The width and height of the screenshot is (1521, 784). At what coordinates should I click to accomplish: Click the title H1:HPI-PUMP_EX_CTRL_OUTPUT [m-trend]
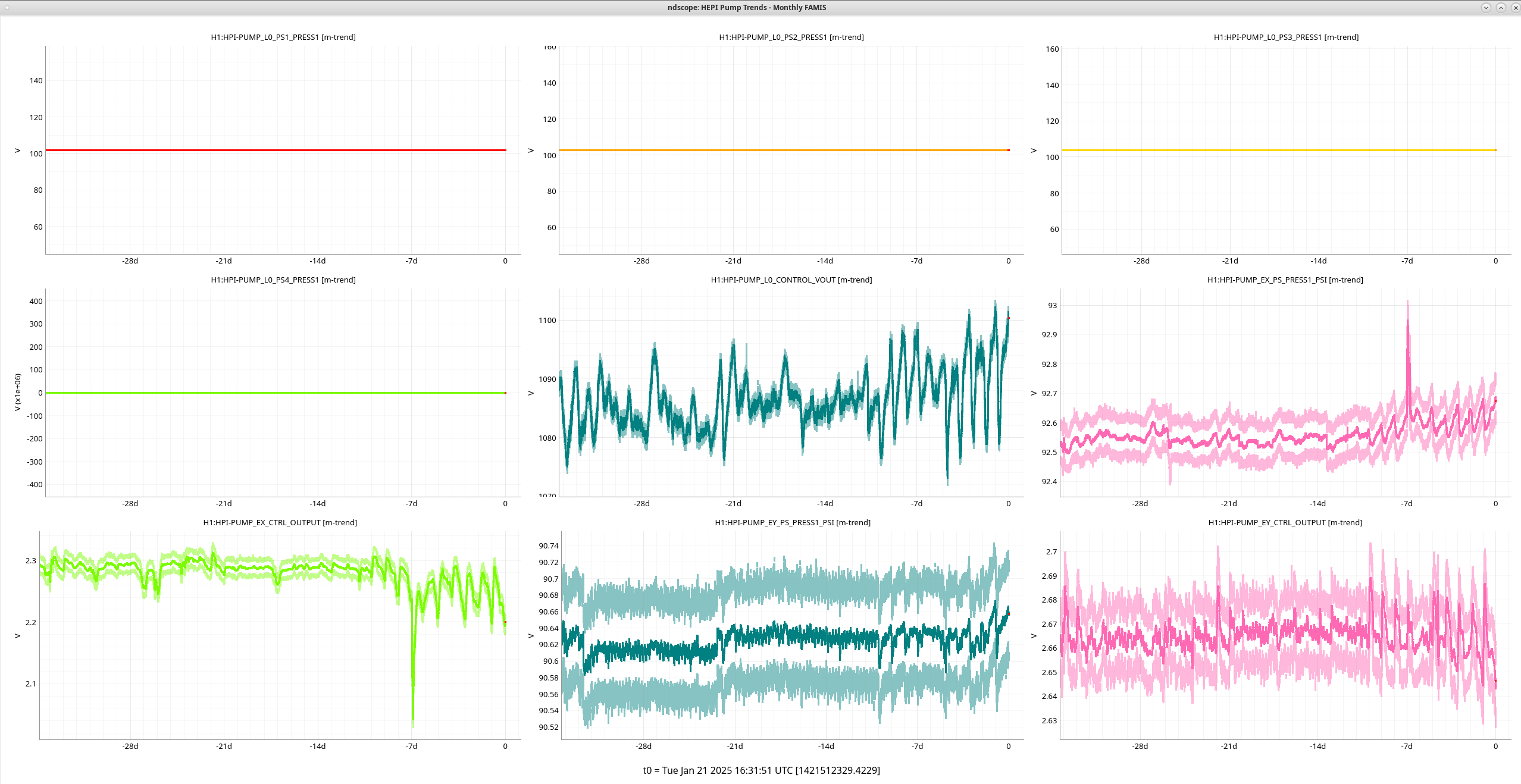tap(280, 522)
